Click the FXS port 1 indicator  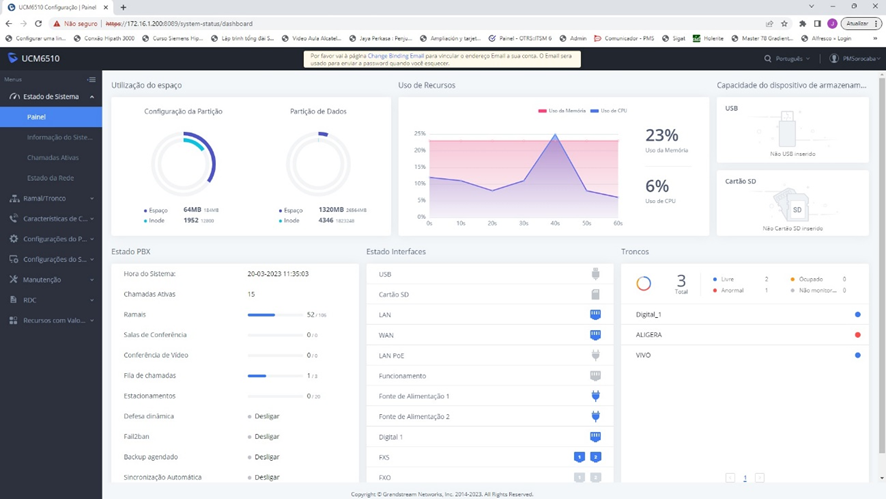[x=579, y=457]
